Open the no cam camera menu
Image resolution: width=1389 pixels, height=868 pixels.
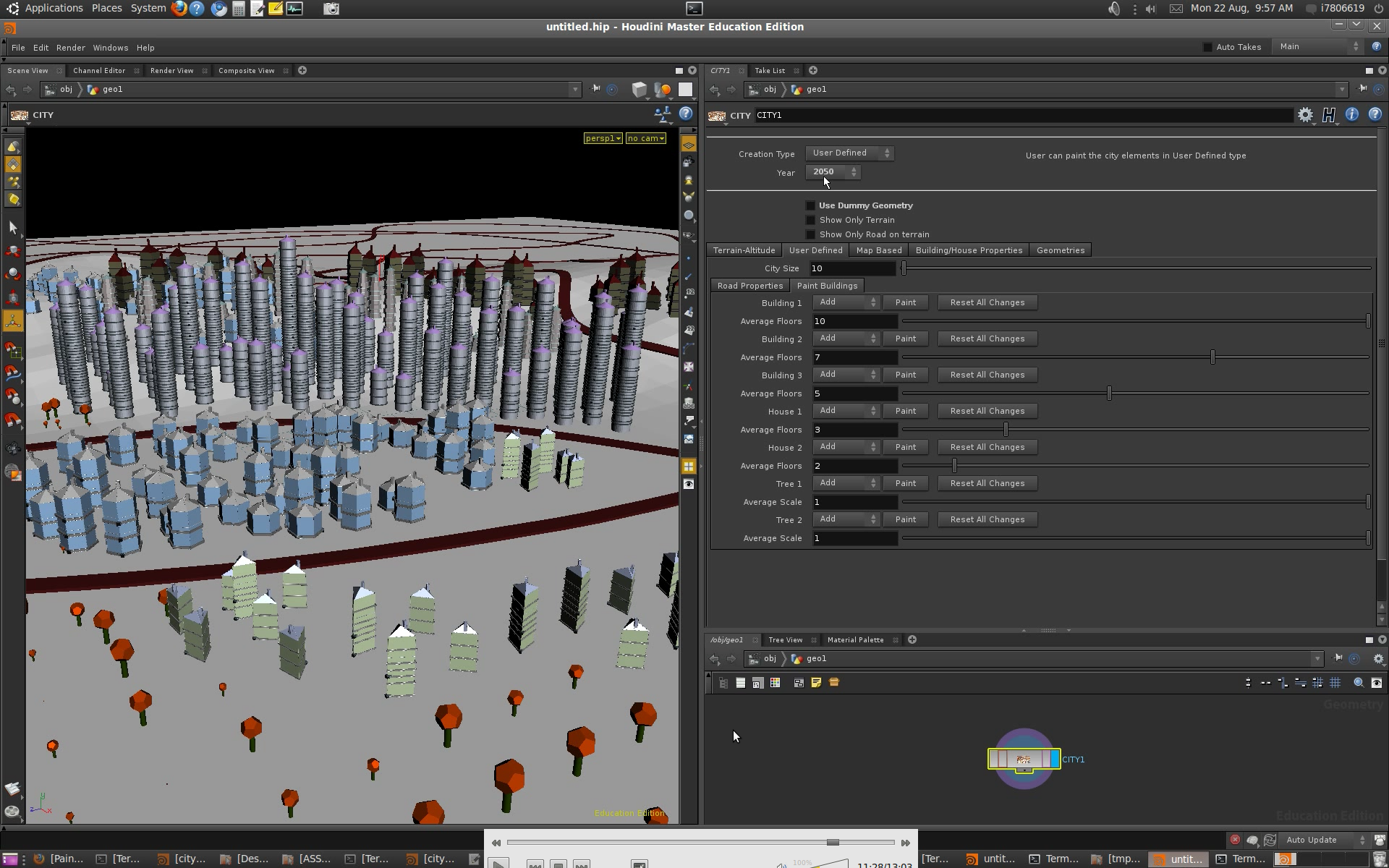click(645, 138)
